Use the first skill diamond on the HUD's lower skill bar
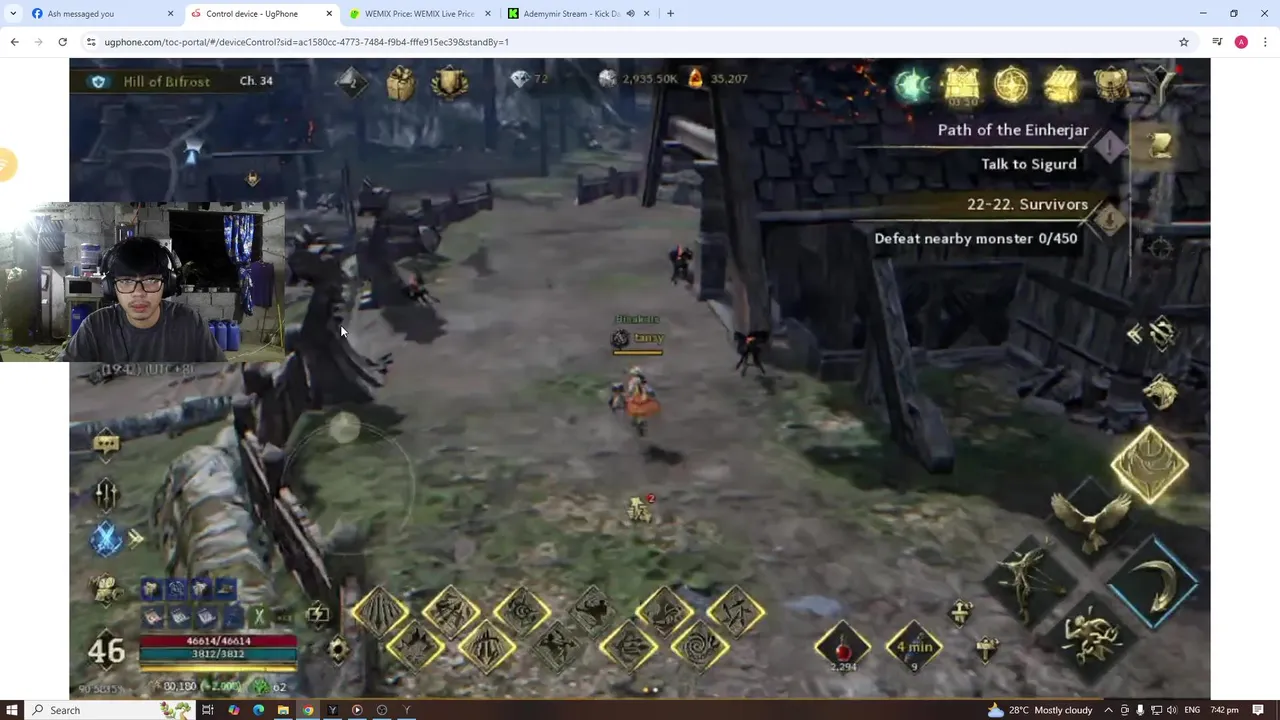The height and width of the screenshot is (720, 1280). coord(381,612)
